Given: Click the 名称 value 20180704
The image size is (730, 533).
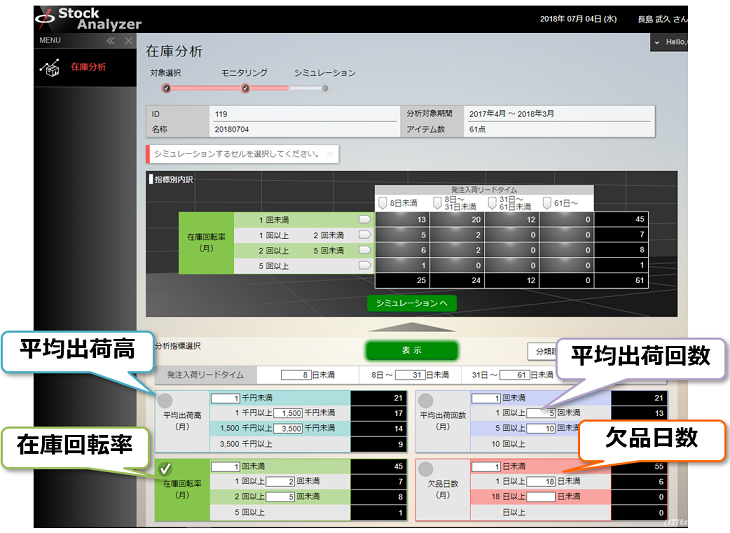Looking at the screenshot, I should point(232,129).
